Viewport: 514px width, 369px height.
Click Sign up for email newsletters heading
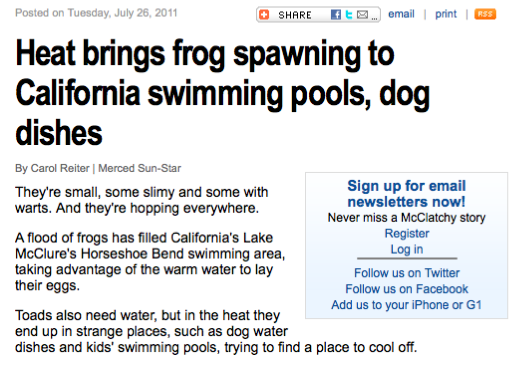(406, 194)
